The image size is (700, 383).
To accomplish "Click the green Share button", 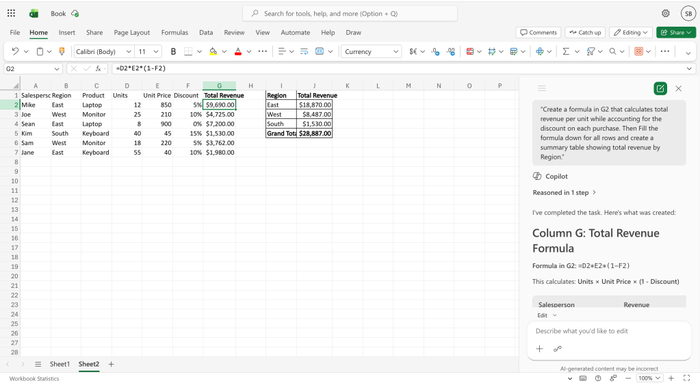I will pos(676,32).
